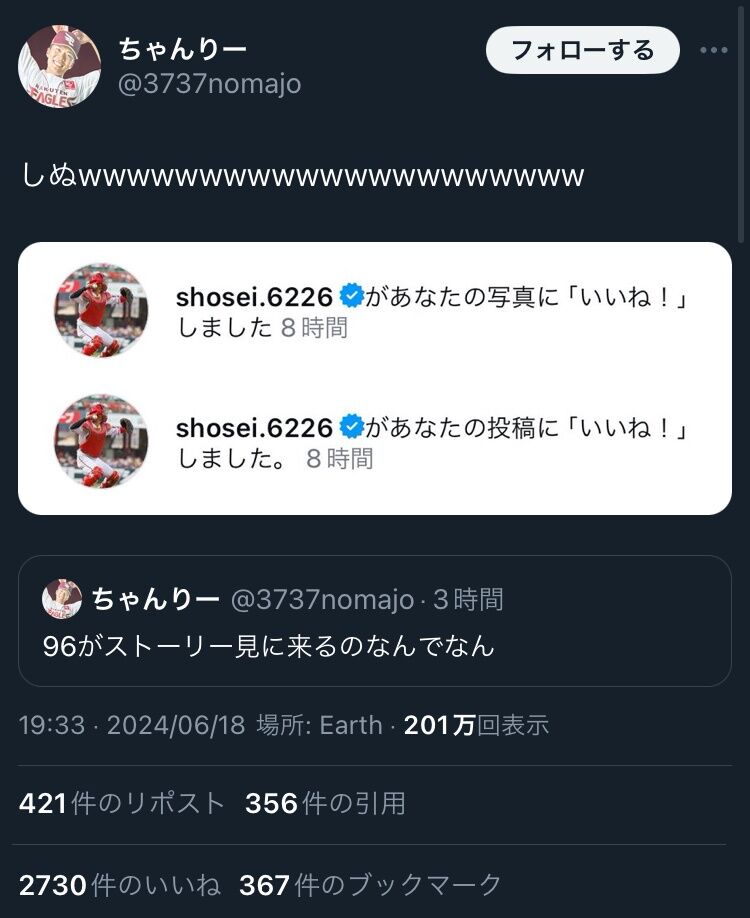
Task: Click the @3737nomajo handle in header
Action: (209, 84)
